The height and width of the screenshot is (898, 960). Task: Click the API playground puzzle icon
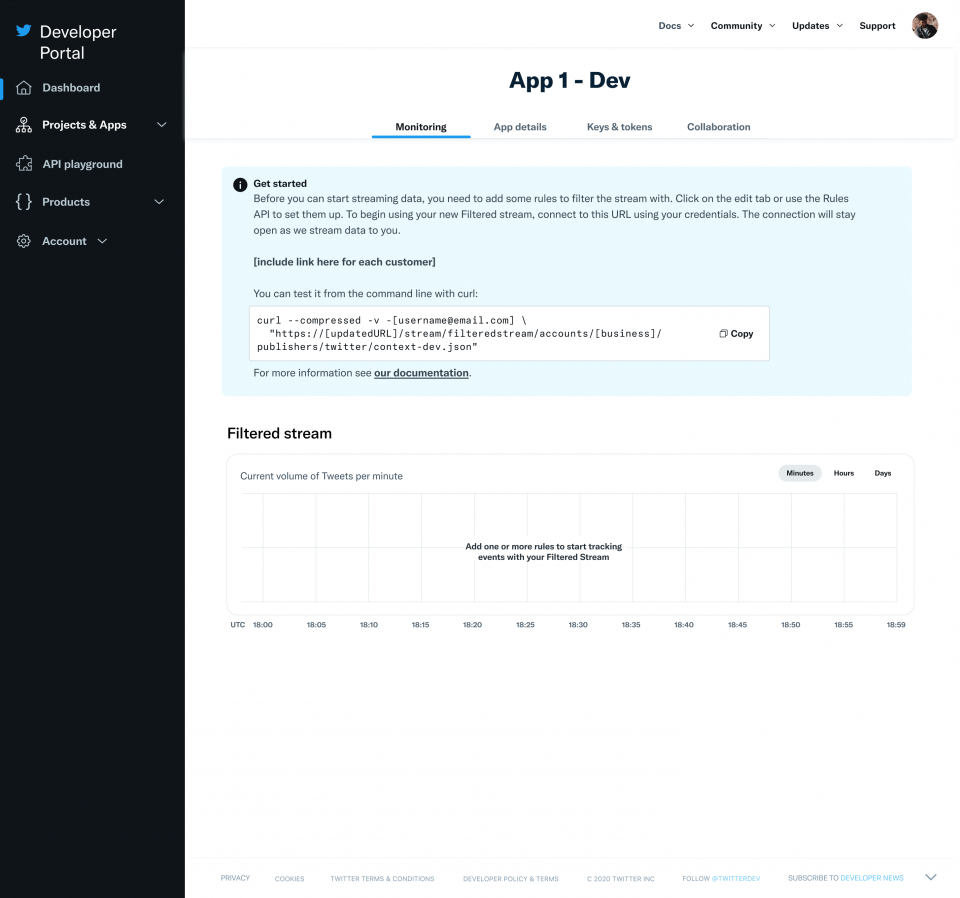[x=24, y=163]
